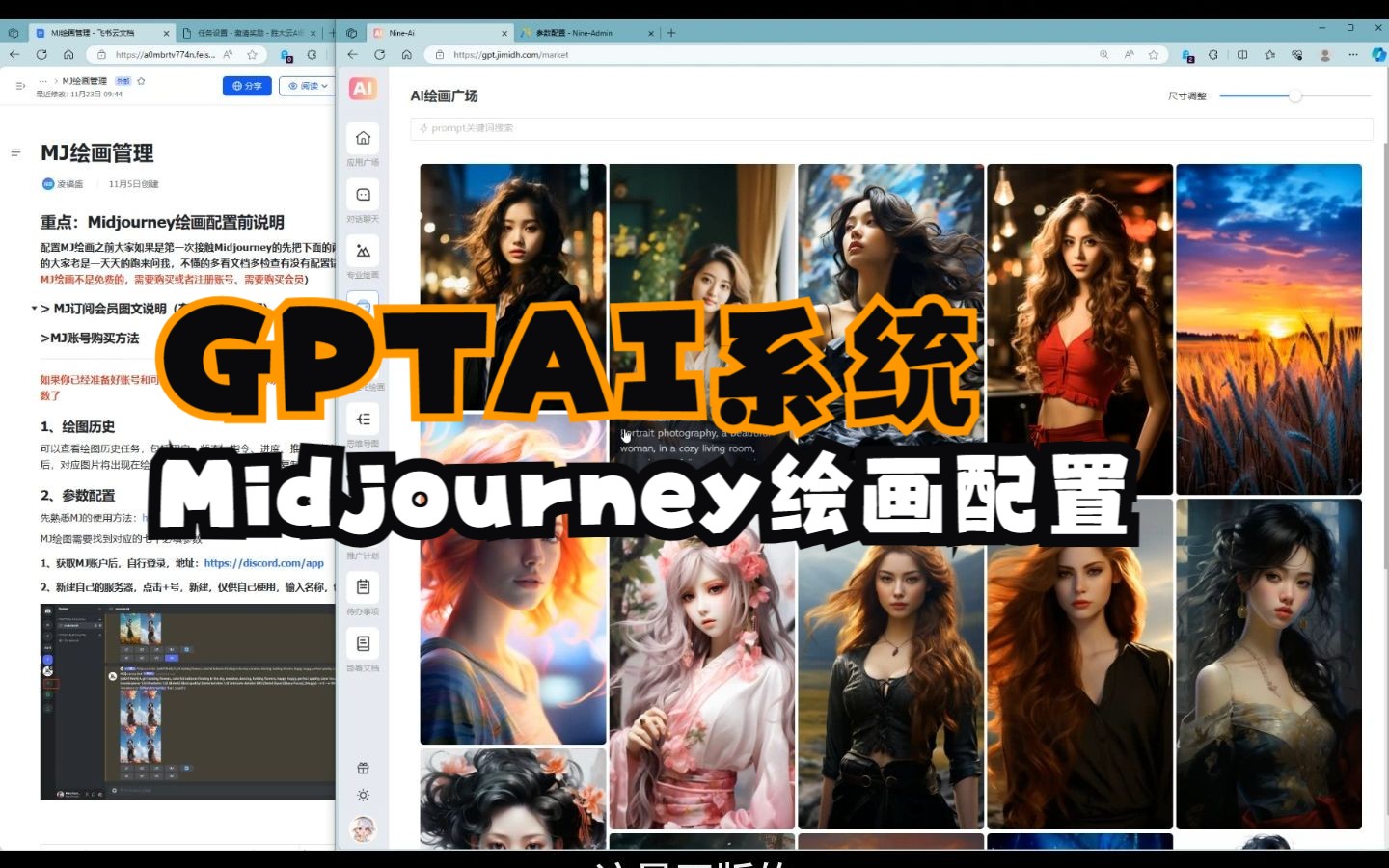
Task: Open 专业绘画 professional drawing panel
Action: [362, 251]
